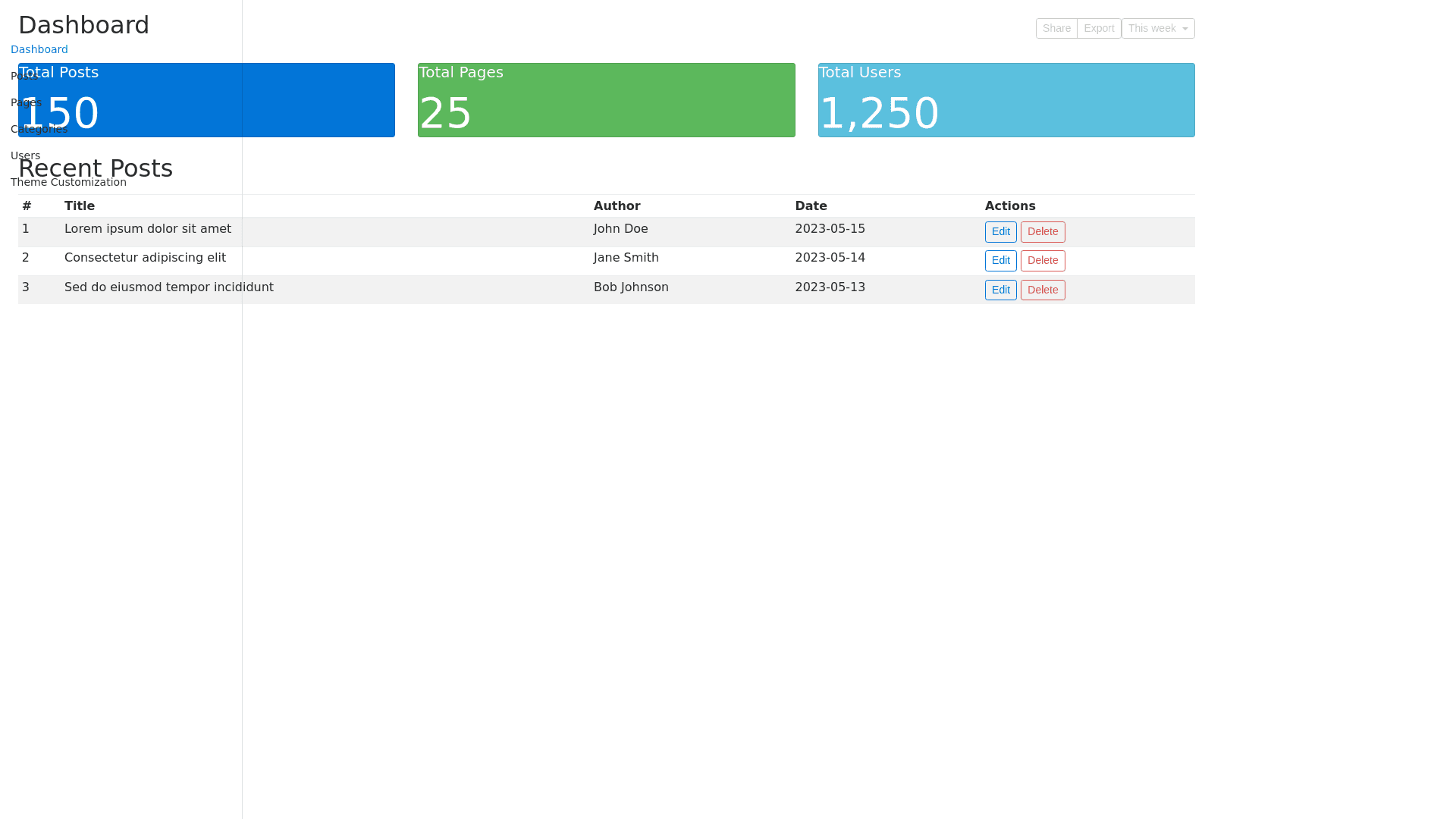
Task: Delete the Consectetur adipiscing elit post
Action: click(x=1042, y=261)
